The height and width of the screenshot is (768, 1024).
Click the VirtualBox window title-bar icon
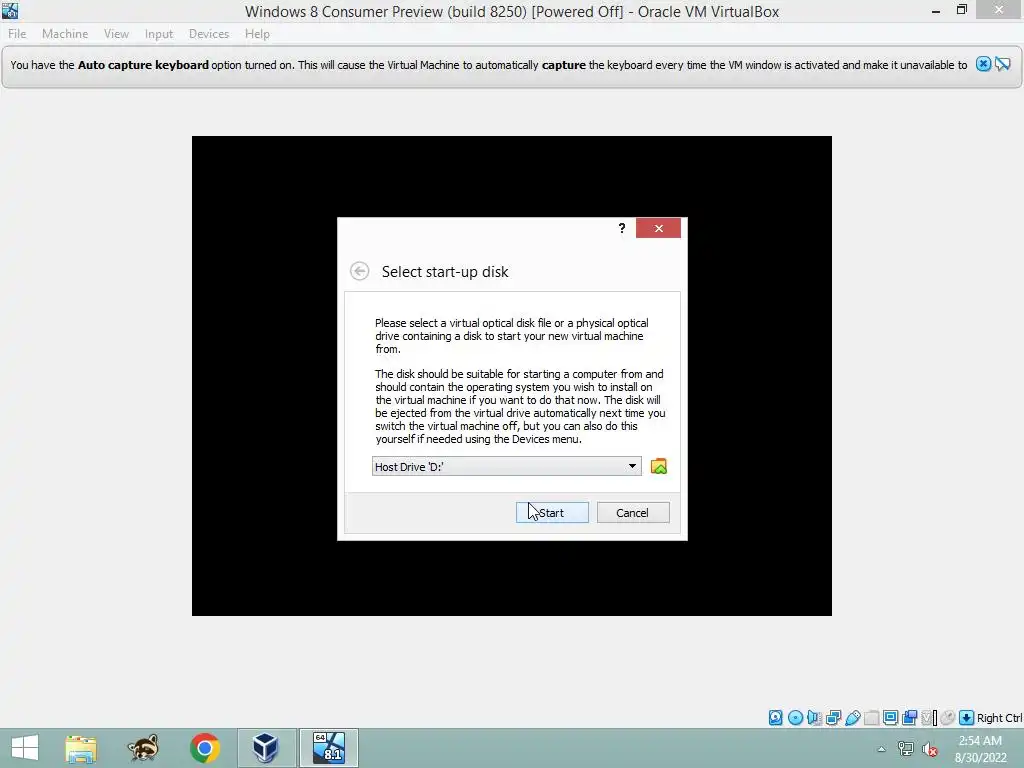[10, 10]
